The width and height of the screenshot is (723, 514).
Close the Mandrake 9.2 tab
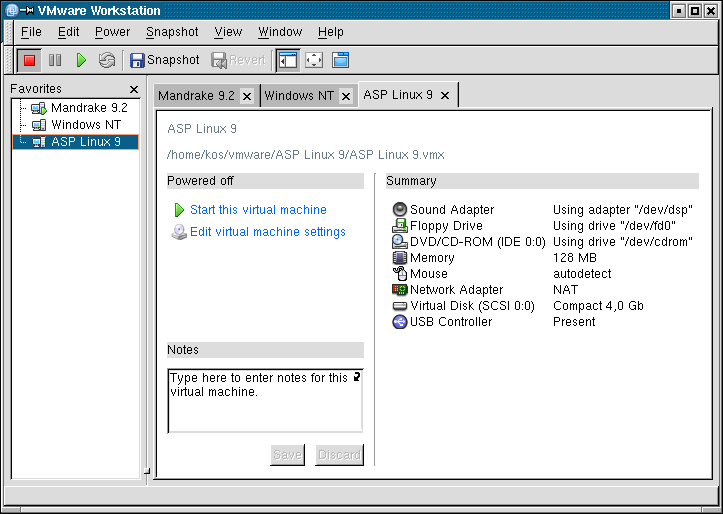(x=247, y=96)
